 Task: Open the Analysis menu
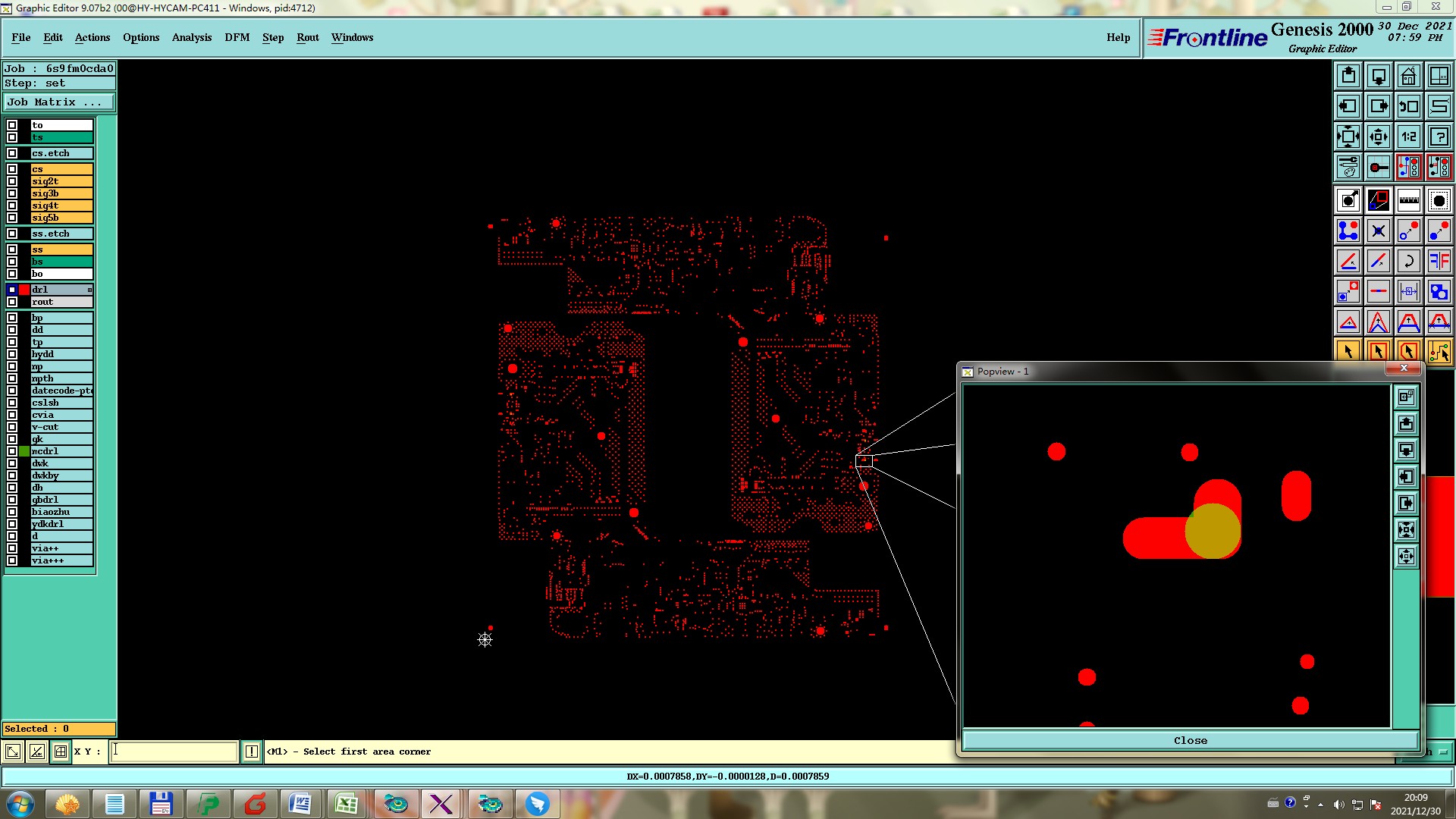click(x=191, y=37)
